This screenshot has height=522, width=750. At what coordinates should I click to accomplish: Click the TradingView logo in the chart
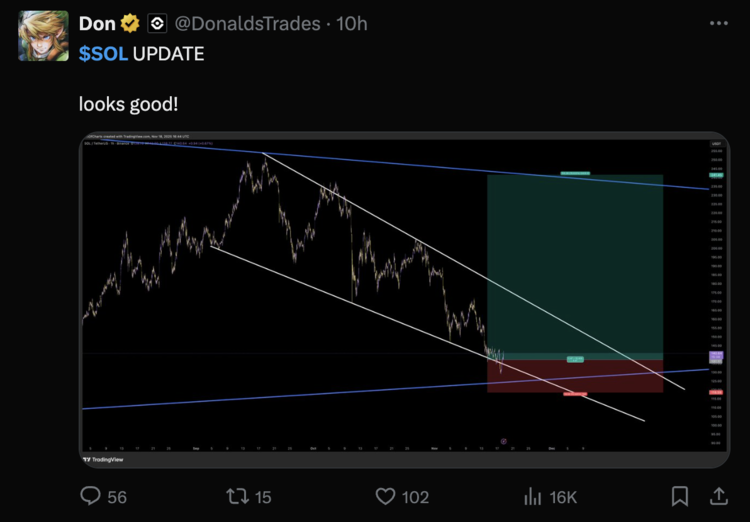click(x=103, y=461)
